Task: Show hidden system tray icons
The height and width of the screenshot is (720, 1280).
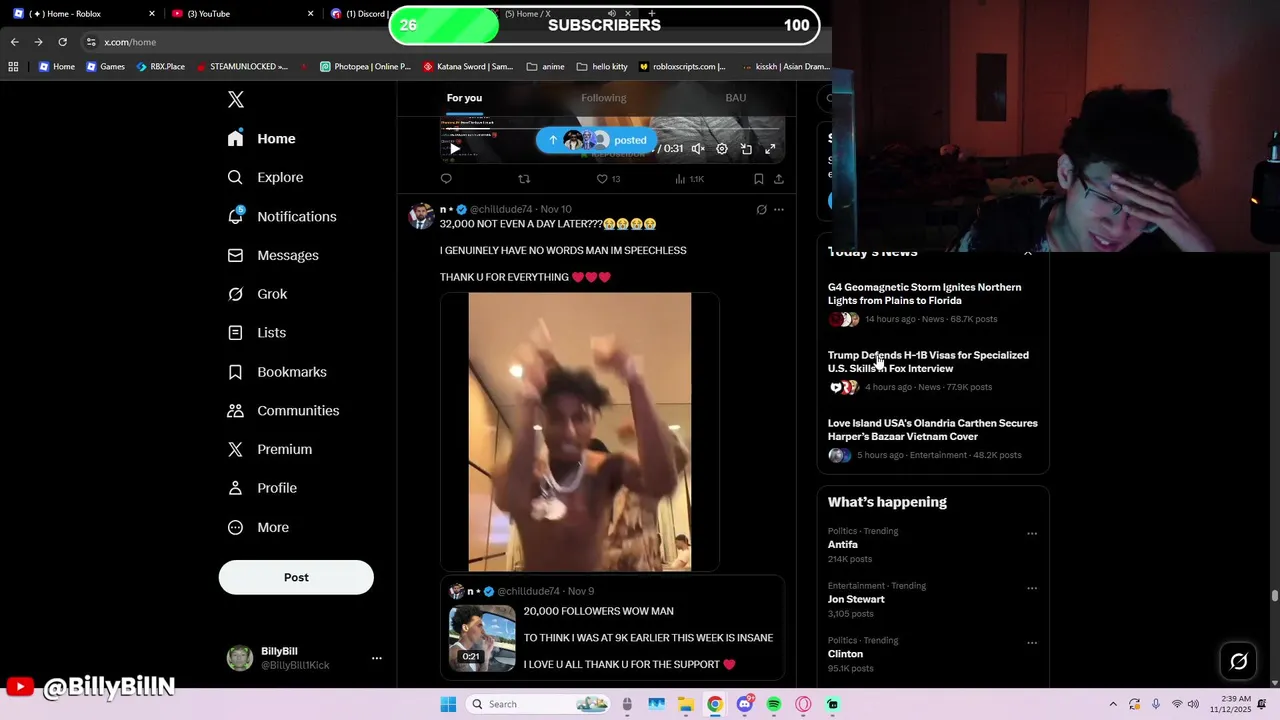Action: tap(1113, 704)
